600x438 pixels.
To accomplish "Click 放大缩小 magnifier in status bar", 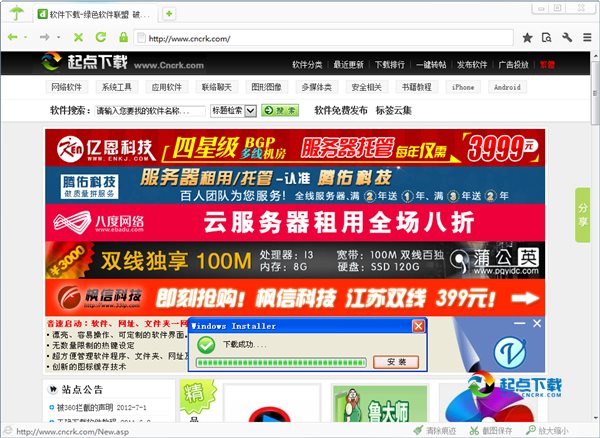I will click(x=547, y=431).
